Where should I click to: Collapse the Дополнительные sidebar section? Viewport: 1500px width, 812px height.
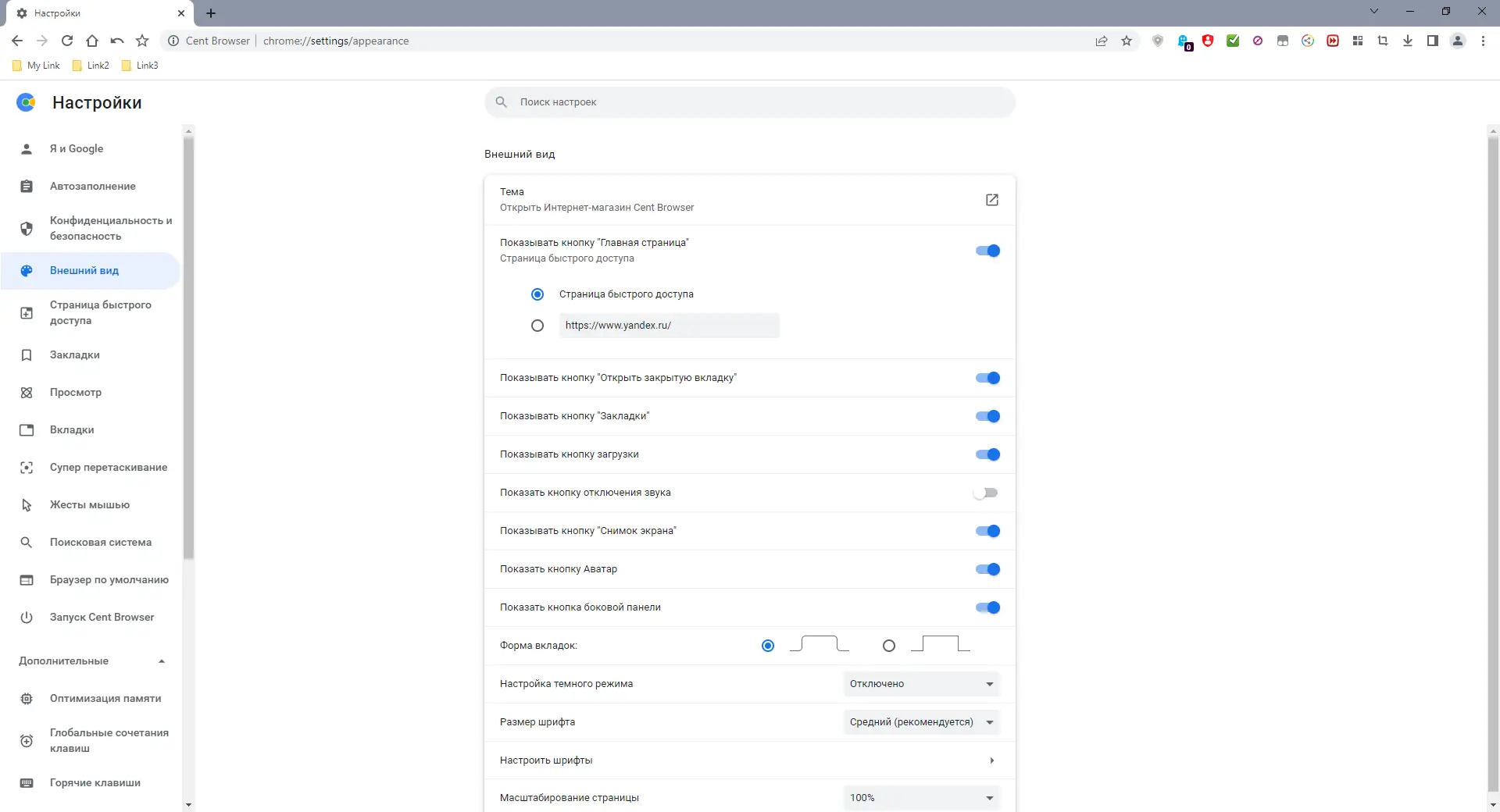pyautogui.click(x=162, y=661)
